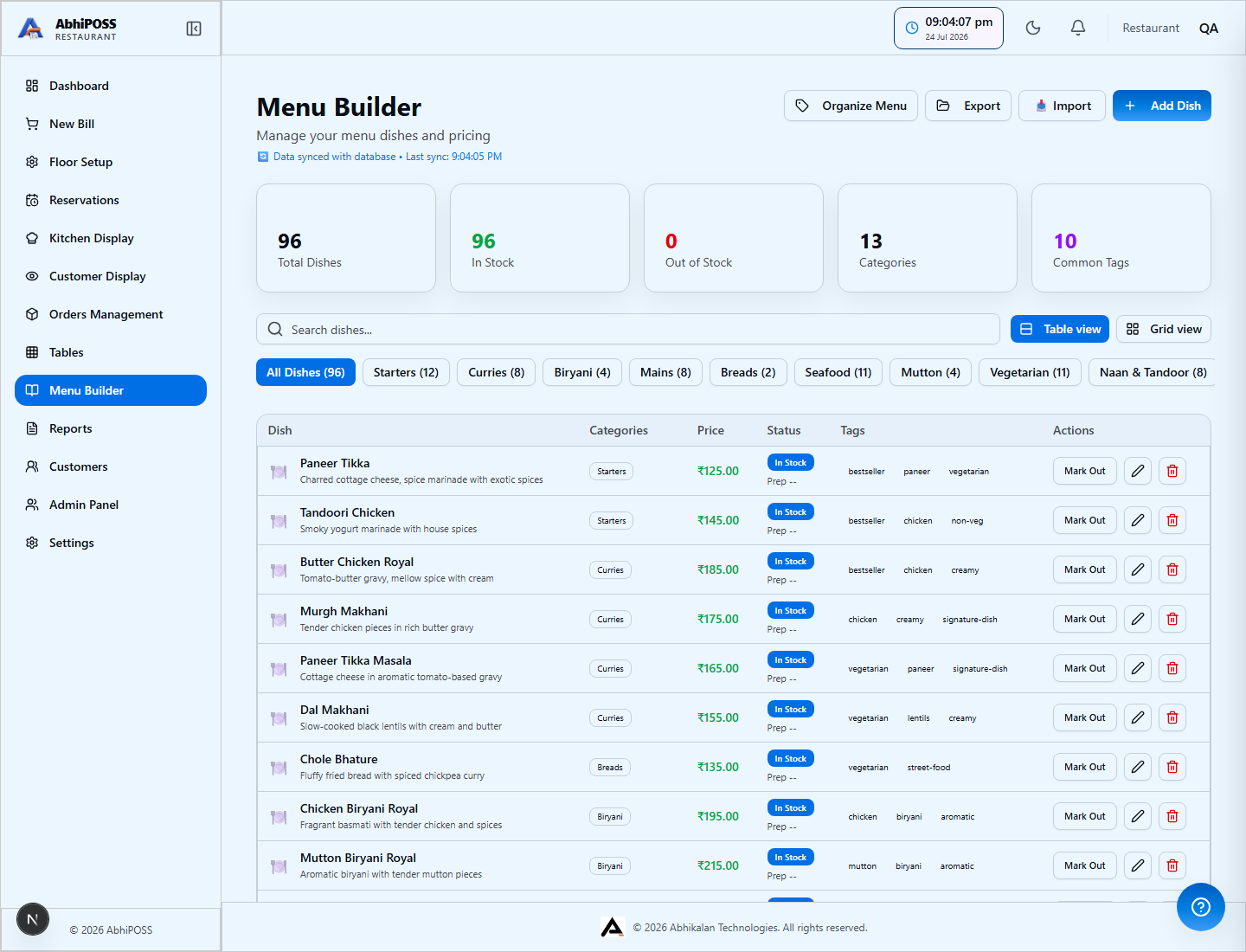Open Settings from the sidebar
Screen dimensions: 1246x952
click(111, 543)
